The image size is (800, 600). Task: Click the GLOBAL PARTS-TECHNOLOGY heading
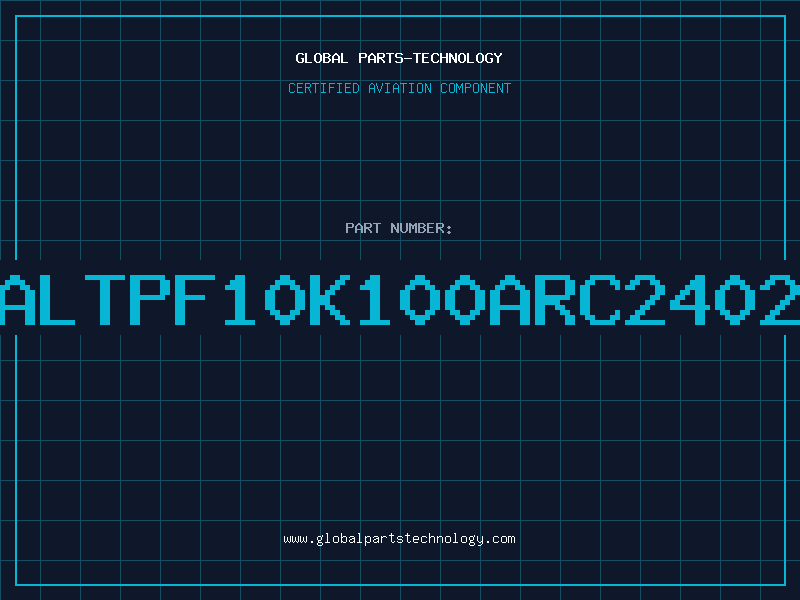pyautogui.click(x=399, y=58)
